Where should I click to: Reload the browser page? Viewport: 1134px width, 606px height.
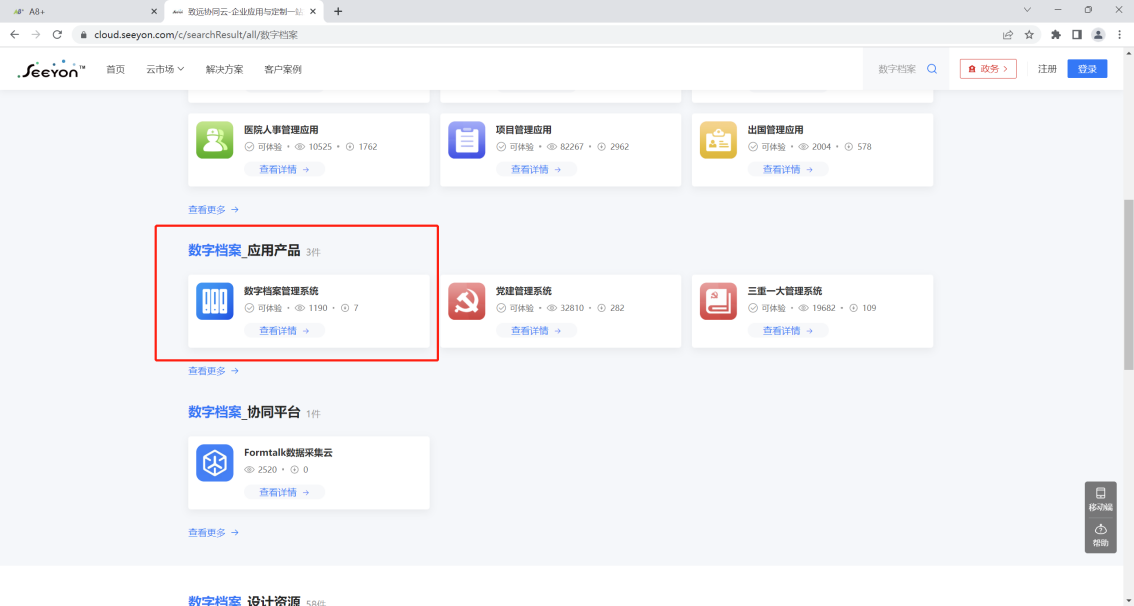pyautogui.click(x=57, y=35)
